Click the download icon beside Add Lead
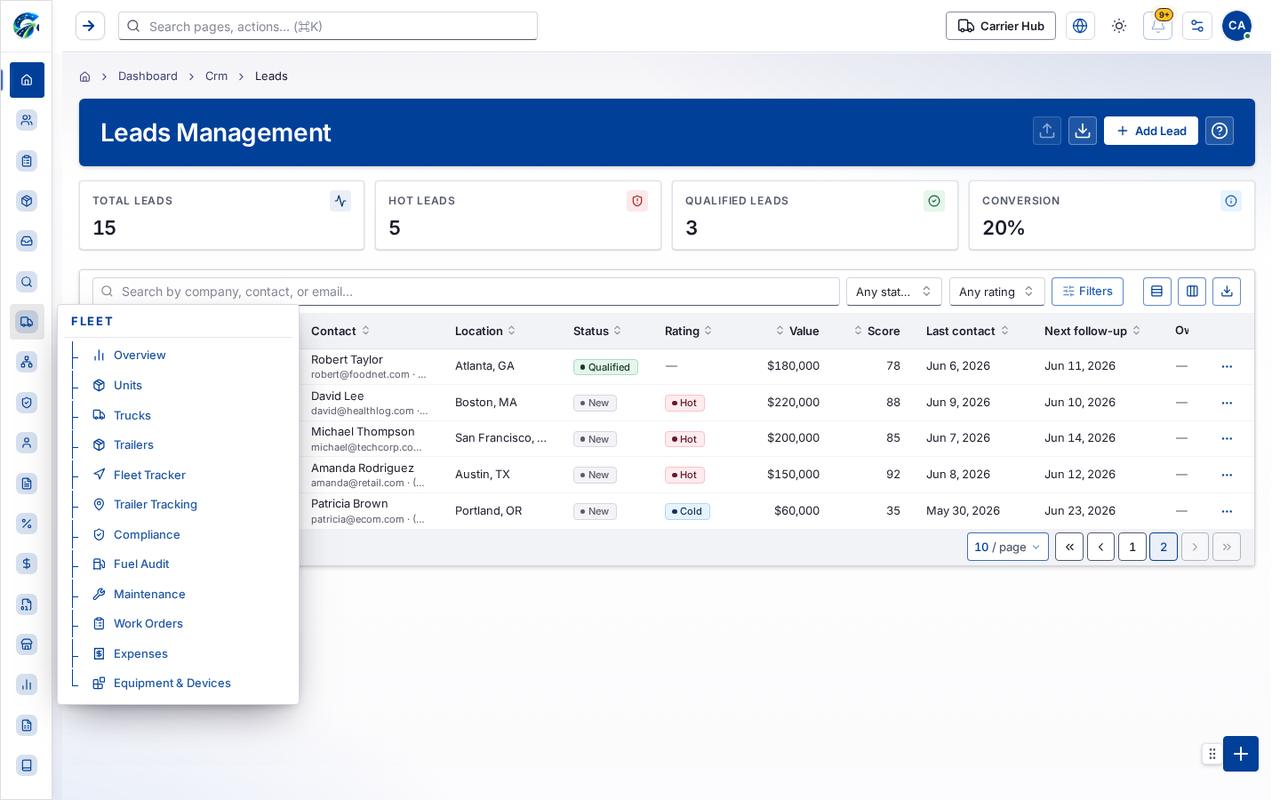The image size is (1280, 800). click(x=1082, y=131)
